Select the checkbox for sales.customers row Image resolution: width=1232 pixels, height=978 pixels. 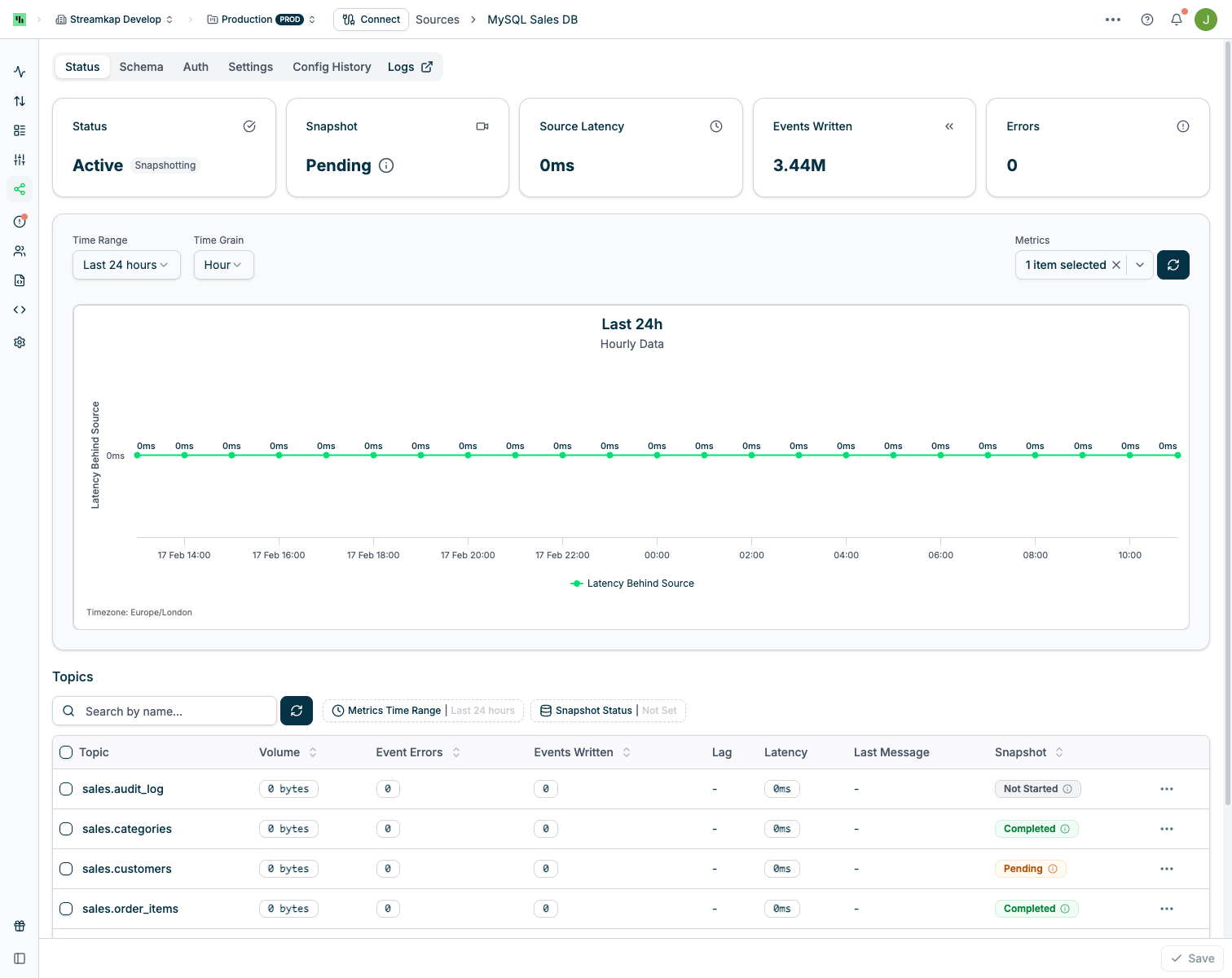point(66,869)
